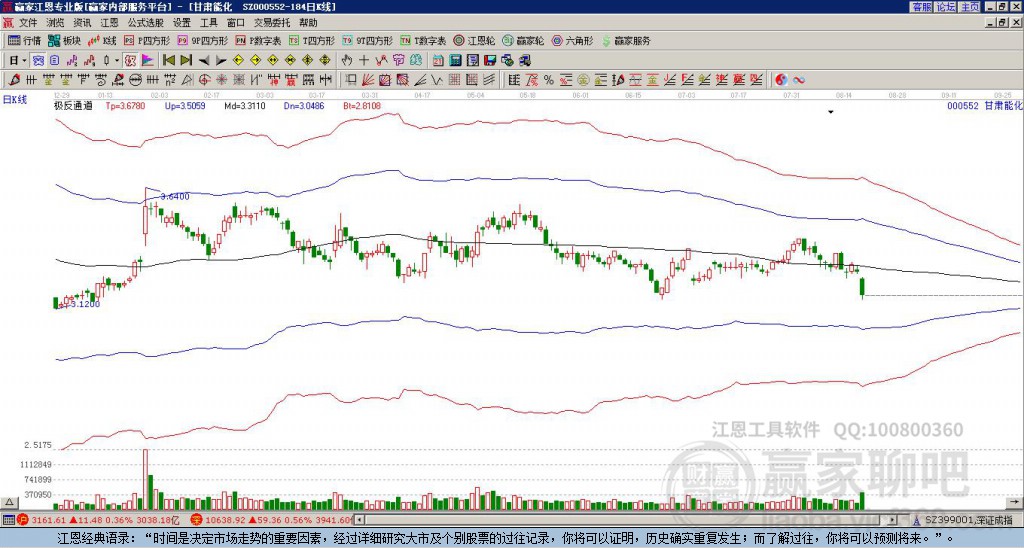
Task: Open the 文件 menu
Action: coord(28,23)
